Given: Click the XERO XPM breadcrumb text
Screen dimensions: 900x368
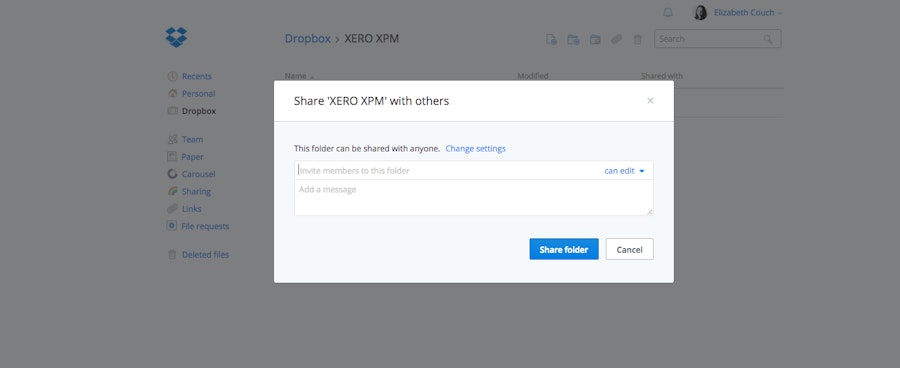Looking at the screenshot, I should pyautogui.click(x=371, y=38).
